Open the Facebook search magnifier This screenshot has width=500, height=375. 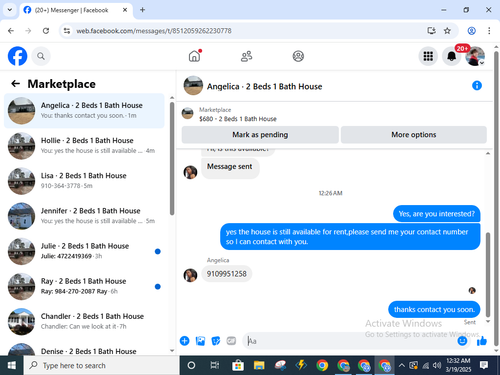click(41, 56)
